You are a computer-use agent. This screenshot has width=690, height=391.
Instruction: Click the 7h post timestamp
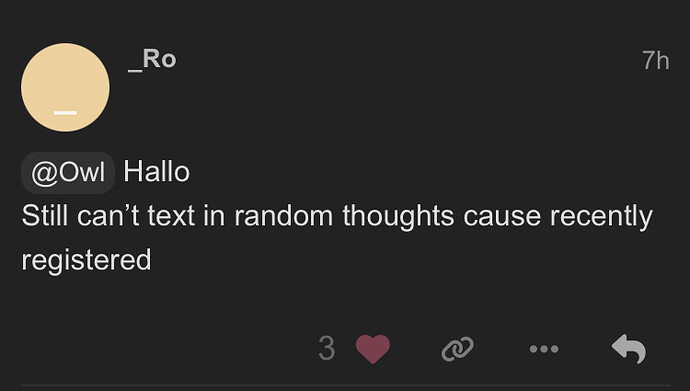655,60
